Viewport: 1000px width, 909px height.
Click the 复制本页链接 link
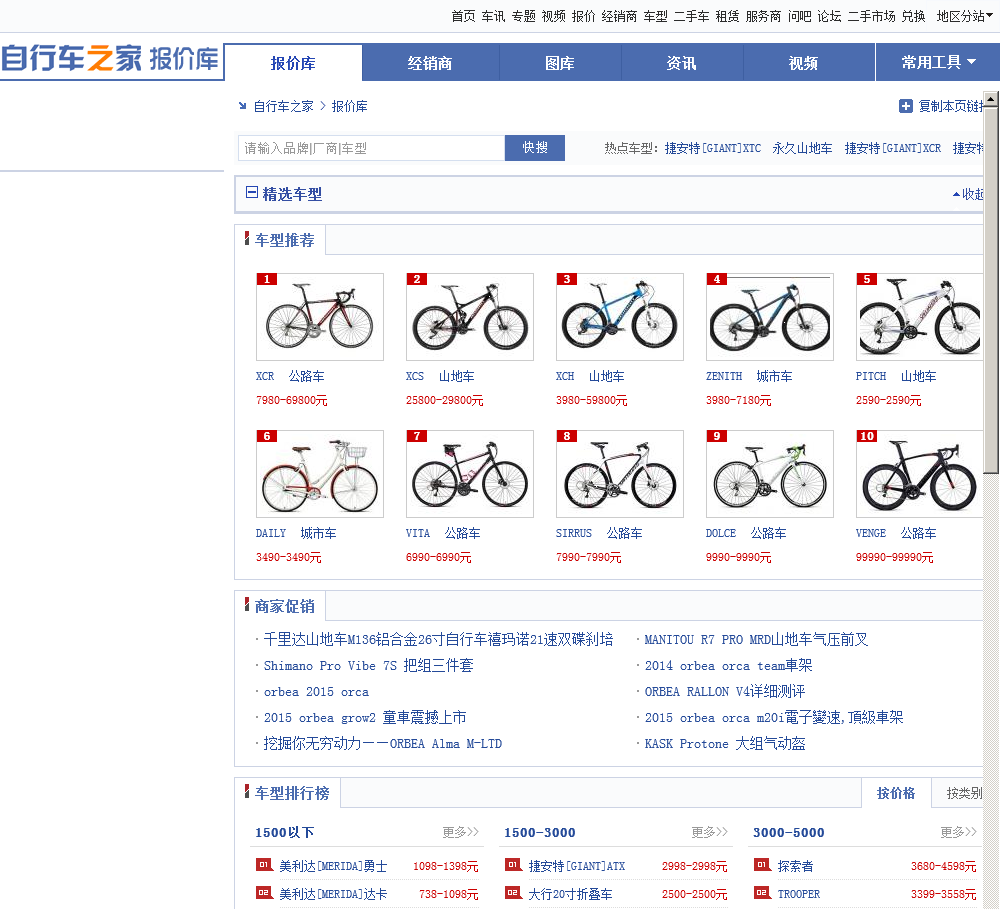tap(950, 107)
